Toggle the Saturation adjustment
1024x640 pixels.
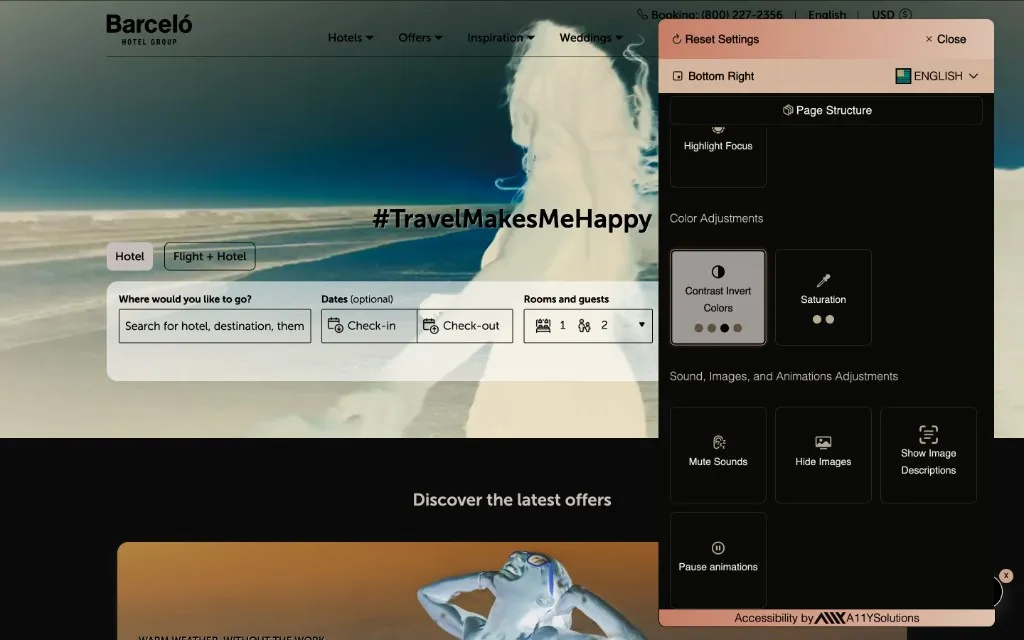pos(823,298)
